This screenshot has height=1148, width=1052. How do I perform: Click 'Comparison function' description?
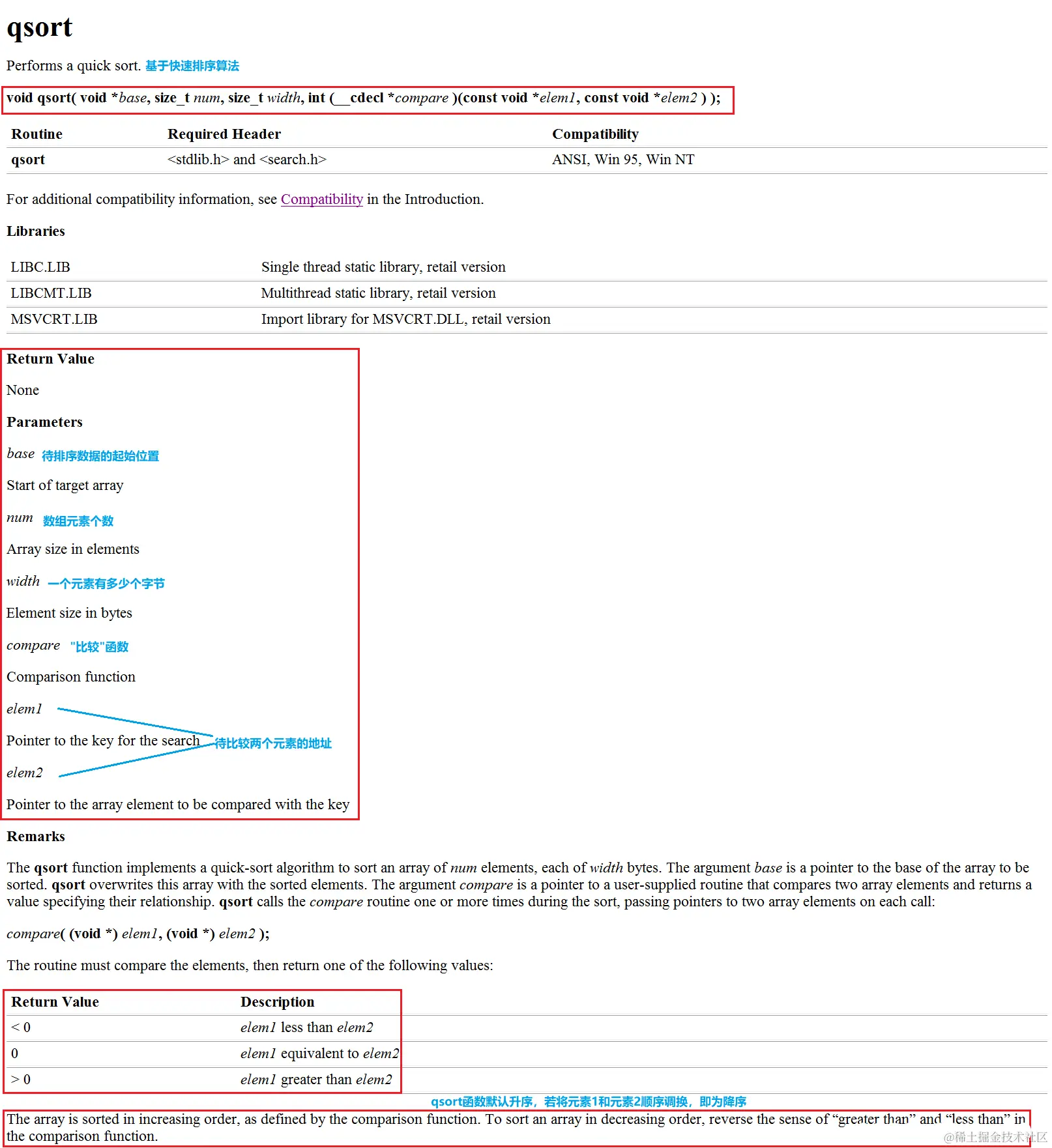pos(71,677)
